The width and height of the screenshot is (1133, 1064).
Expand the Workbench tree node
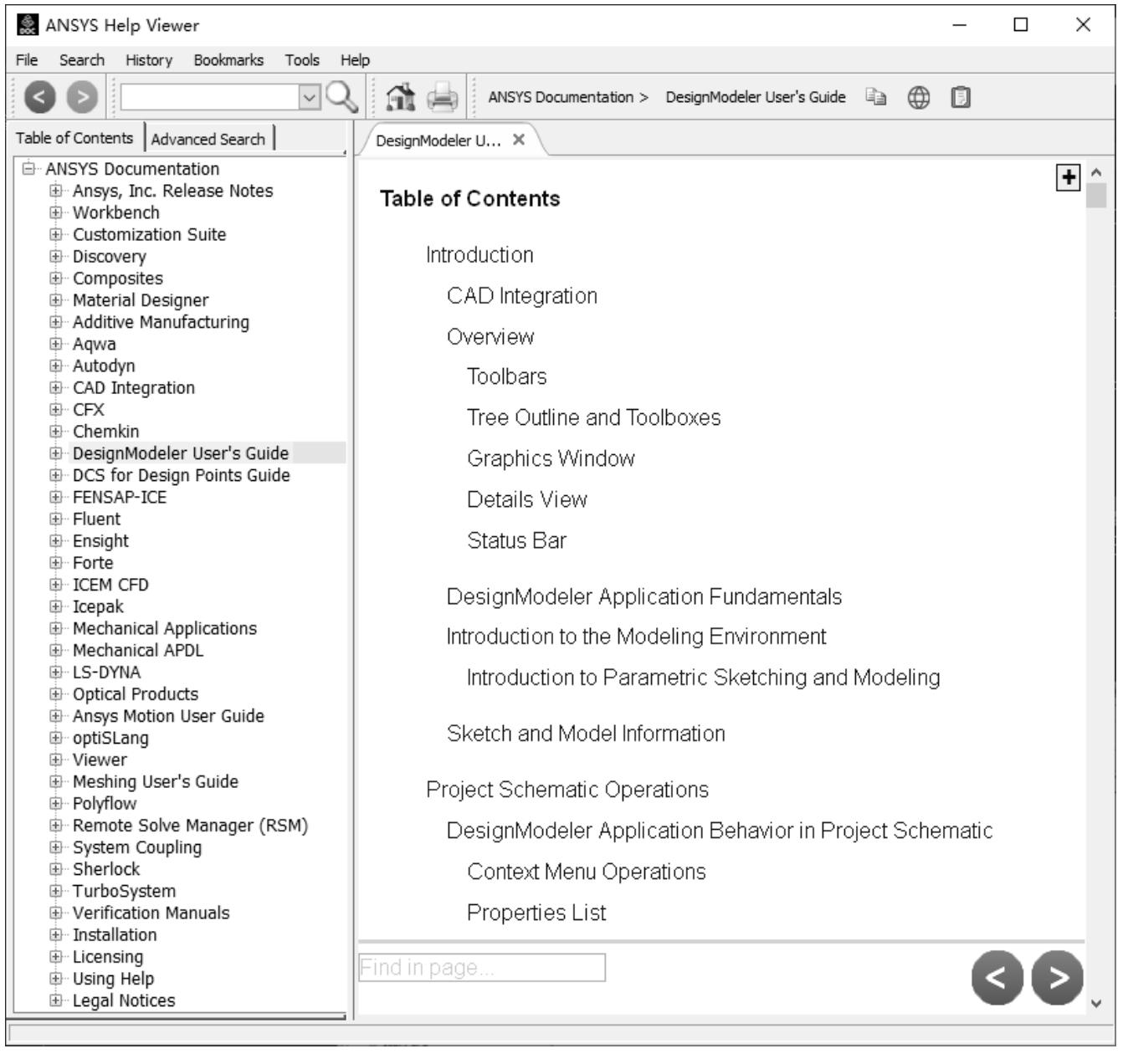pyautogui.click(x=56, y=212)
